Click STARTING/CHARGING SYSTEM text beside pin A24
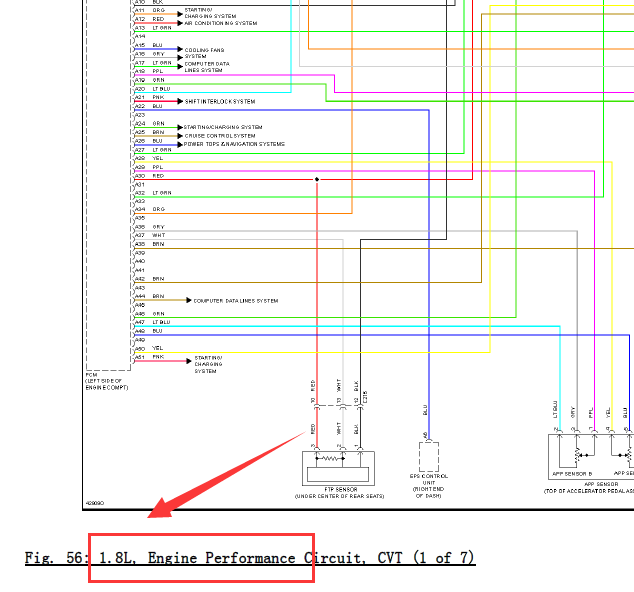 (223, 127)
